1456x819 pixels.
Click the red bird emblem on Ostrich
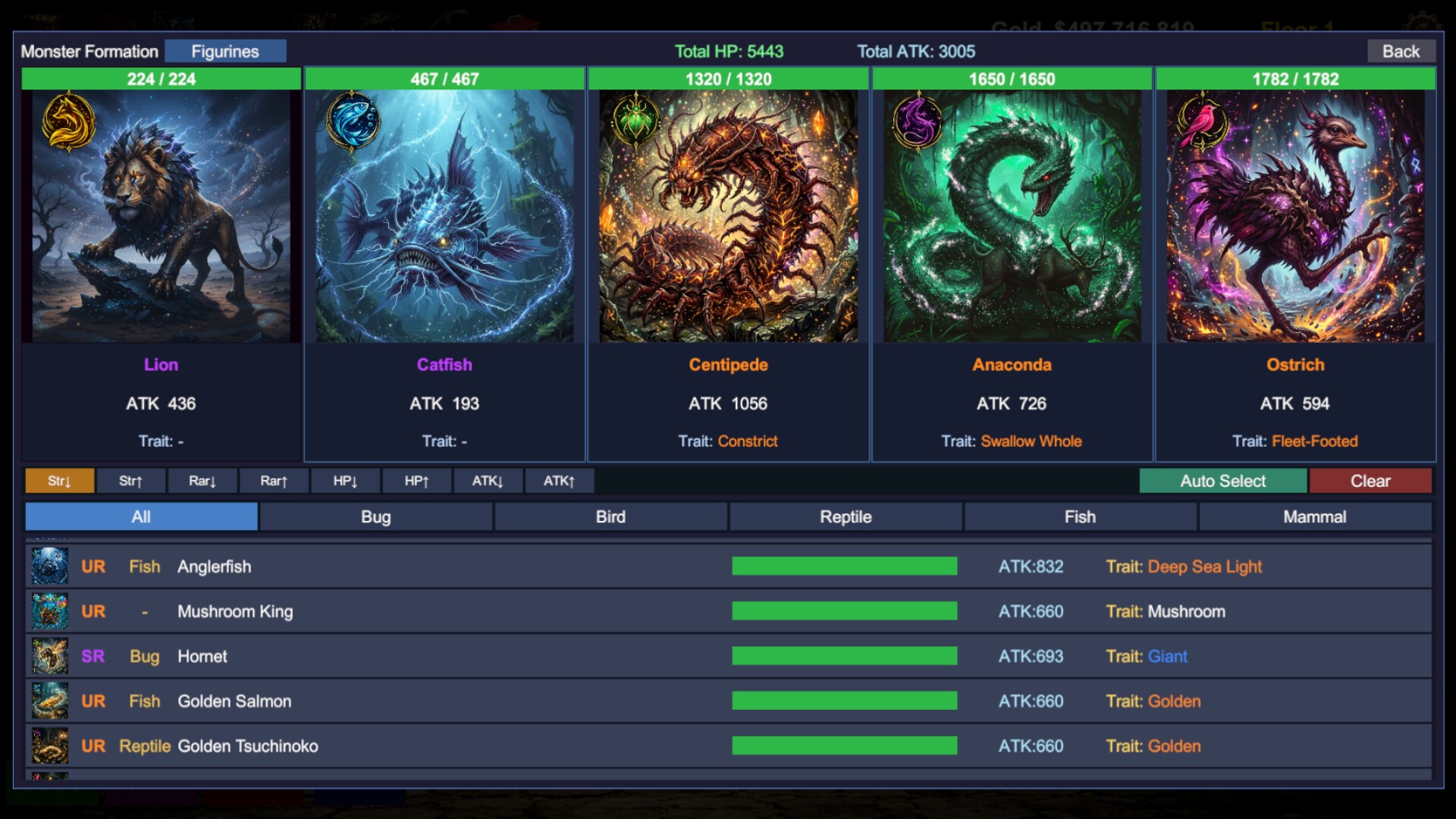(x=1202, y=121)
